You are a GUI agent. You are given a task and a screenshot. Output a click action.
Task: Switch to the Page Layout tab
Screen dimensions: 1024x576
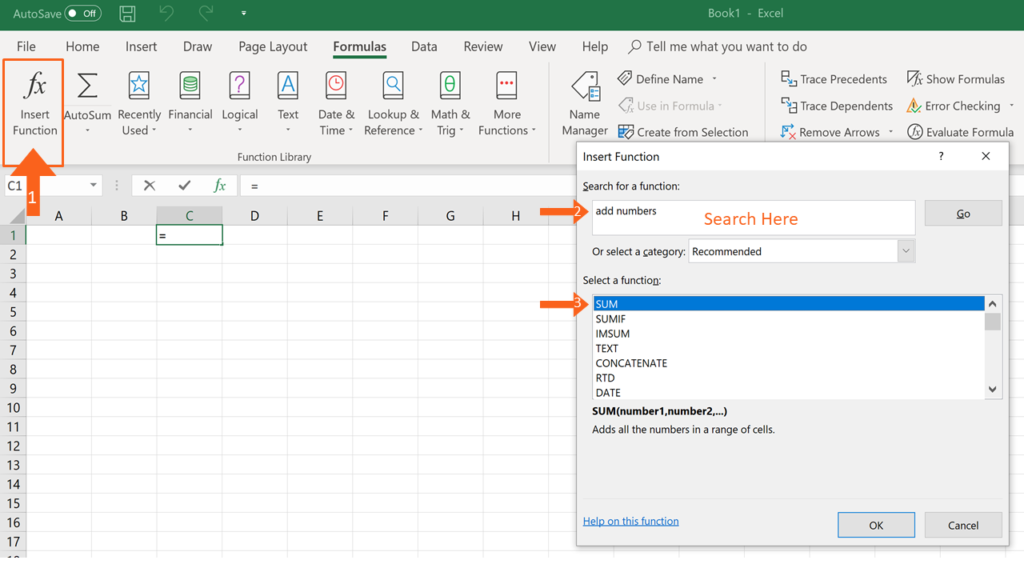coord(272,46)
